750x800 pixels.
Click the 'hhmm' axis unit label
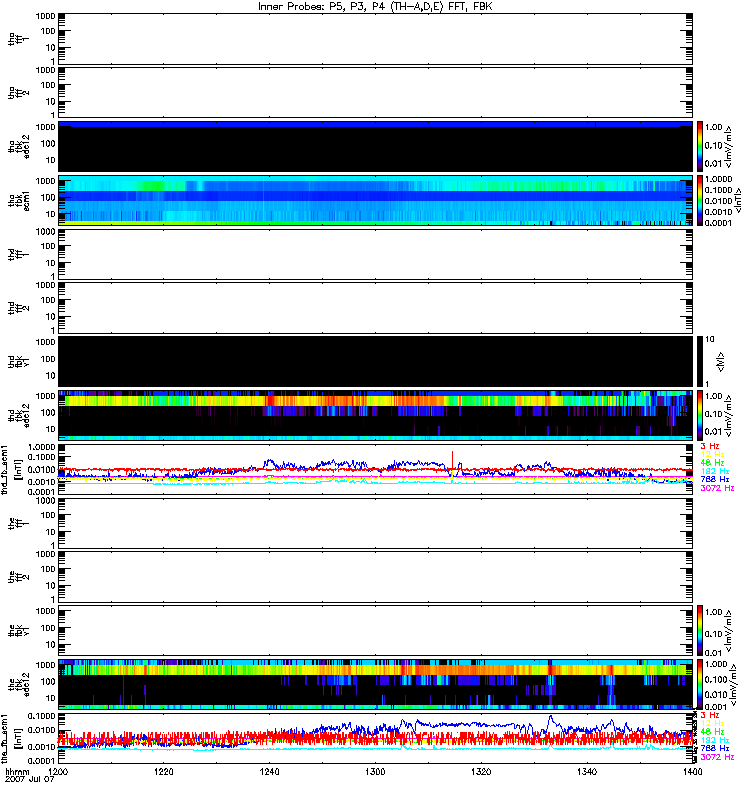pyautogui.click(x=17, y=772)
